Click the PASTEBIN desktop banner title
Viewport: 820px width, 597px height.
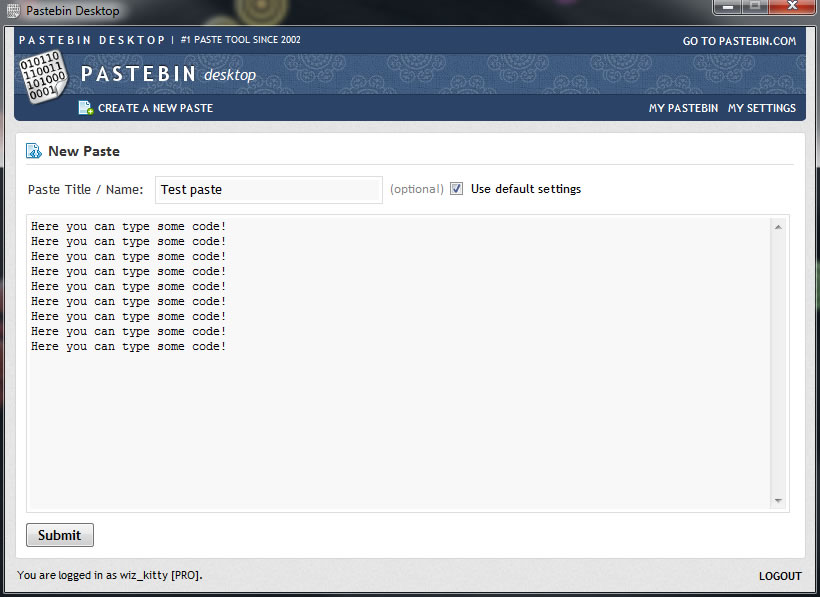(x=168, y=74)
